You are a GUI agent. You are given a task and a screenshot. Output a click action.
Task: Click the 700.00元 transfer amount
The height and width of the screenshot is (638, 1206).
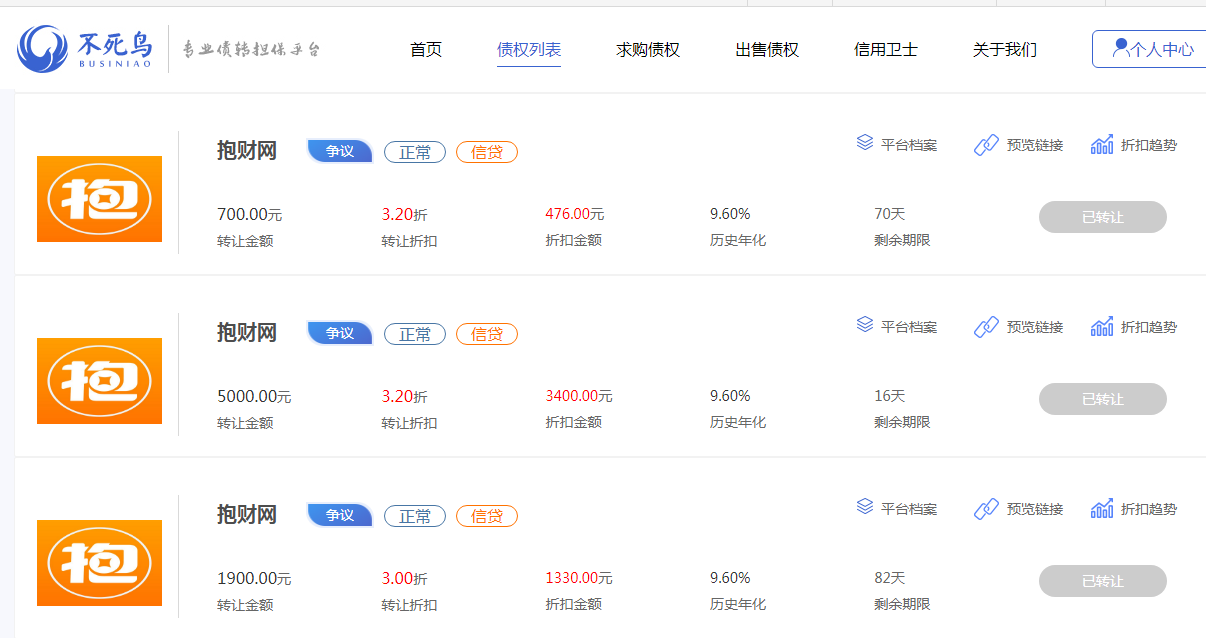(250, 214)
